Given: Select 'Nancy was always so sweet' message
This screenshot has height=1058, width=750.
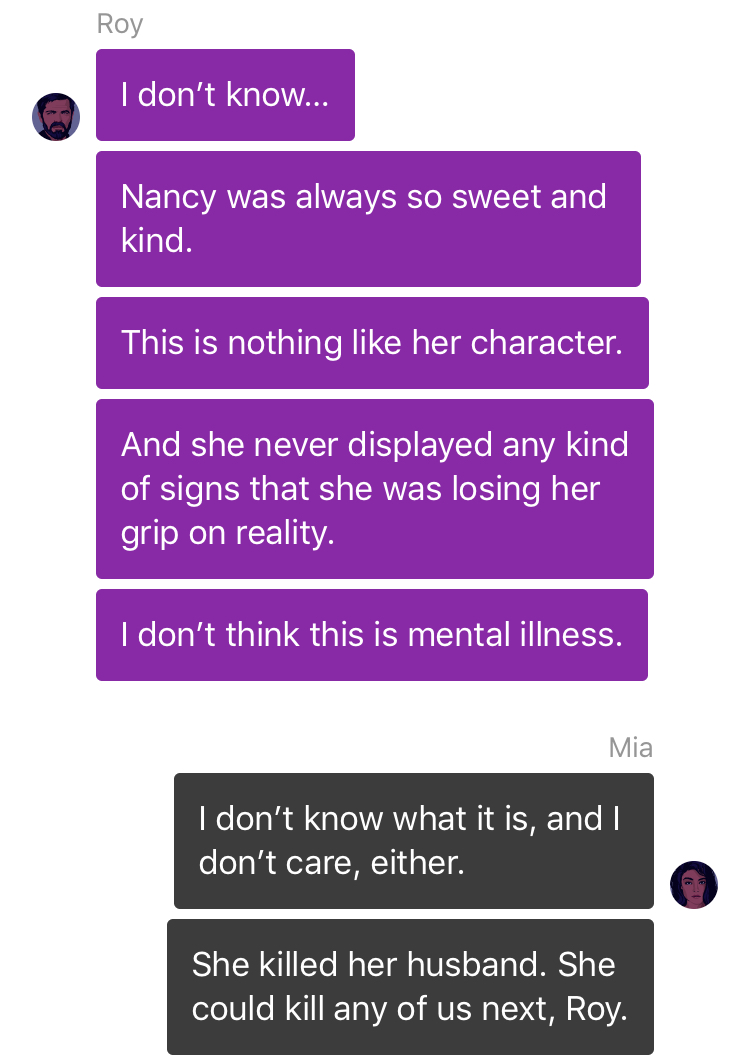Looking at the screenshot, I should pyautogui.click(x=368, y=219).
